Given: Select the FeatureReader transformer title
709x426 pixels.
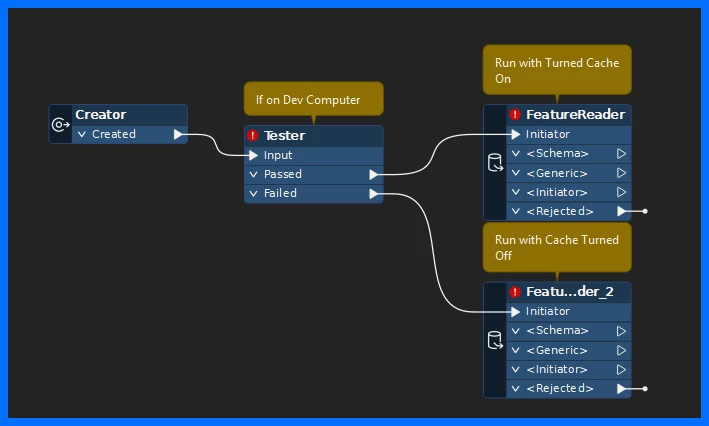Looking at the screenshot, I should tap(575, 114).
